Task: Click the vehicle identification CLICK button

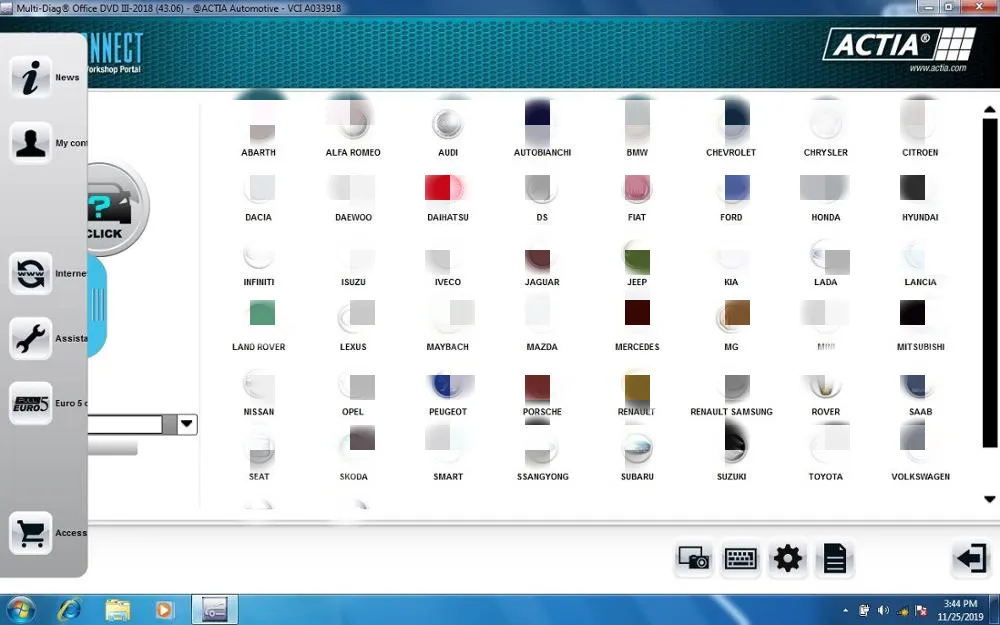Action: 115,209
